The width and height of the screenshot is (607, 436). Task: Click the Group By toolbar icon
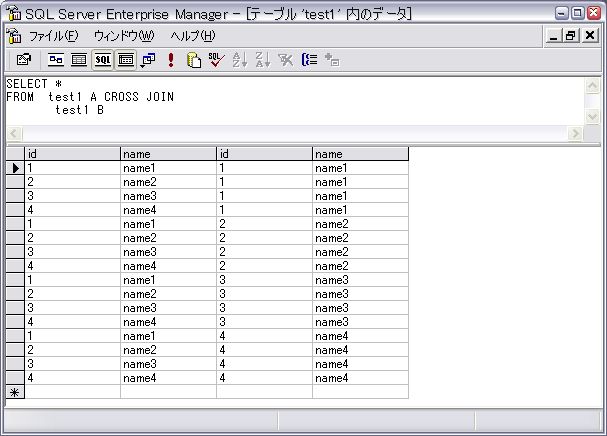309,60
